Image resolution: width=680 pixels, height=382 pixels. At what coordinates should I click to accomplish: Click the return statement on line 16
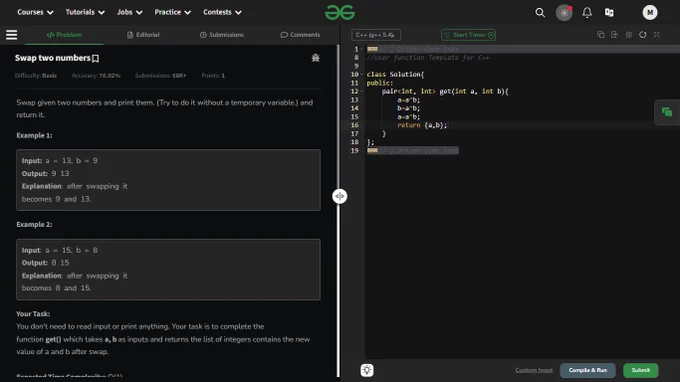tap(422, 125)
